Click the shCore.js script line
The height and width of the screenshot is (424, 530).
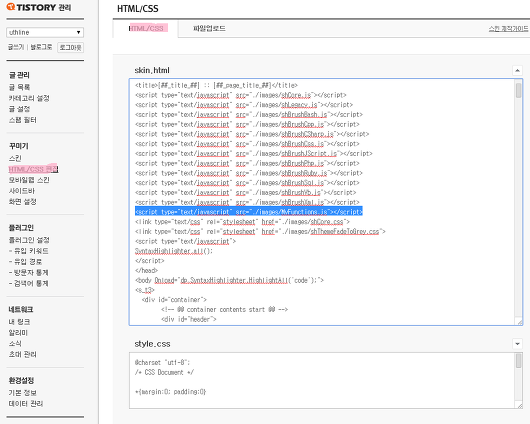pyautogui.click(x=241, y=95)
